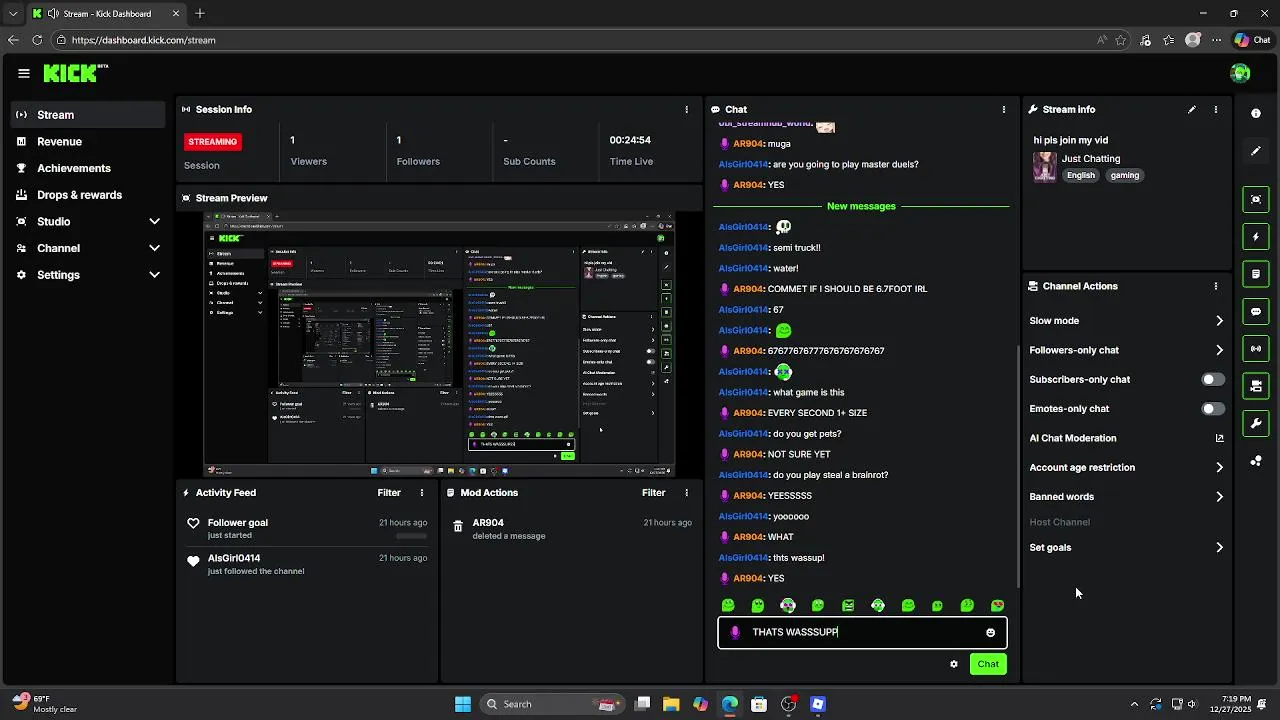Click the three-dots cluster icon in right rail
Viewport: 1280px width, 720px height.
[1256, 461]
